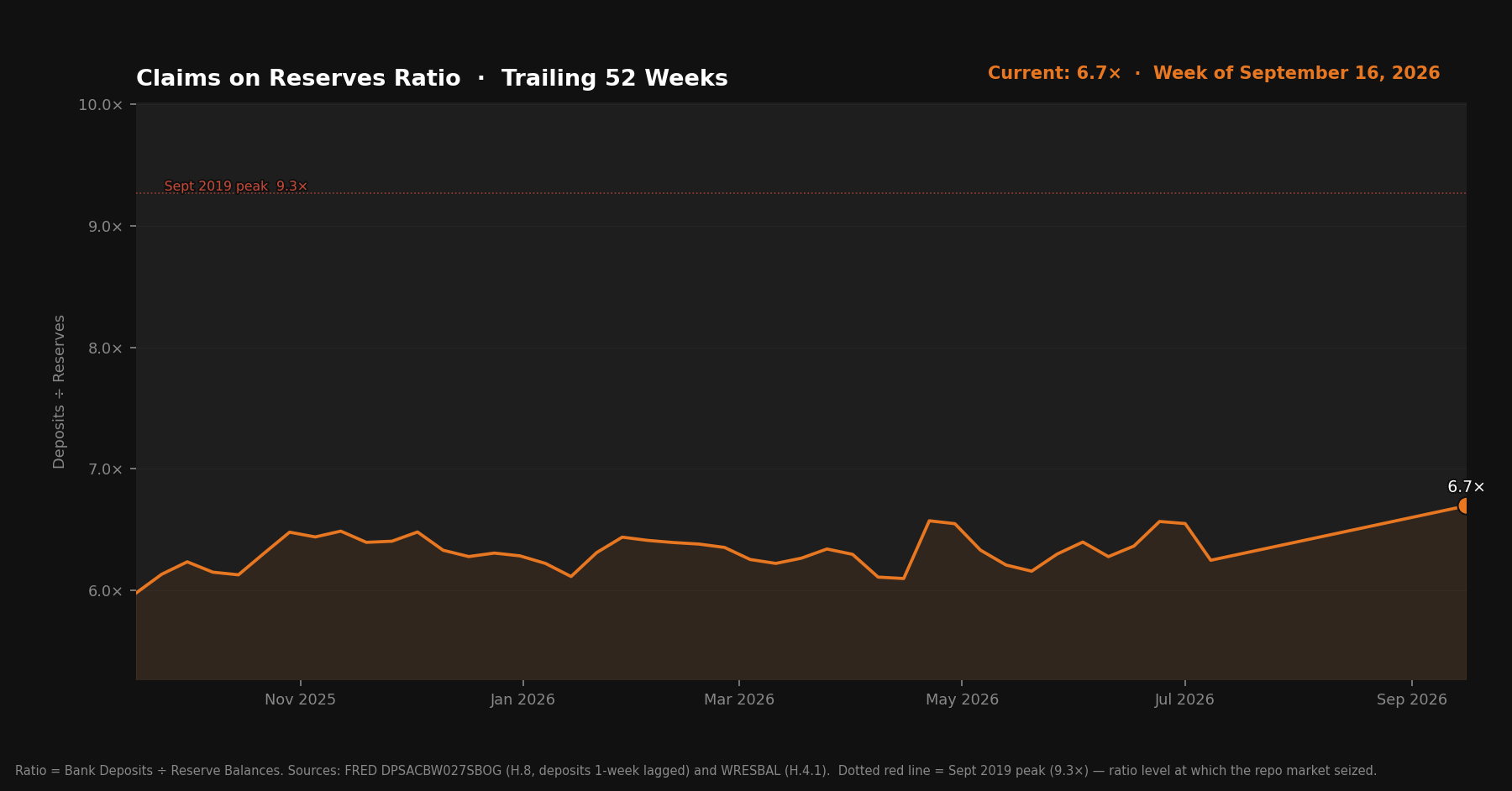Click the chart title Claims on Reserves Ratio
Image resolution: width=1512 pixels, height=791 pixels.
pyautogui.click(x=298, y=78)
